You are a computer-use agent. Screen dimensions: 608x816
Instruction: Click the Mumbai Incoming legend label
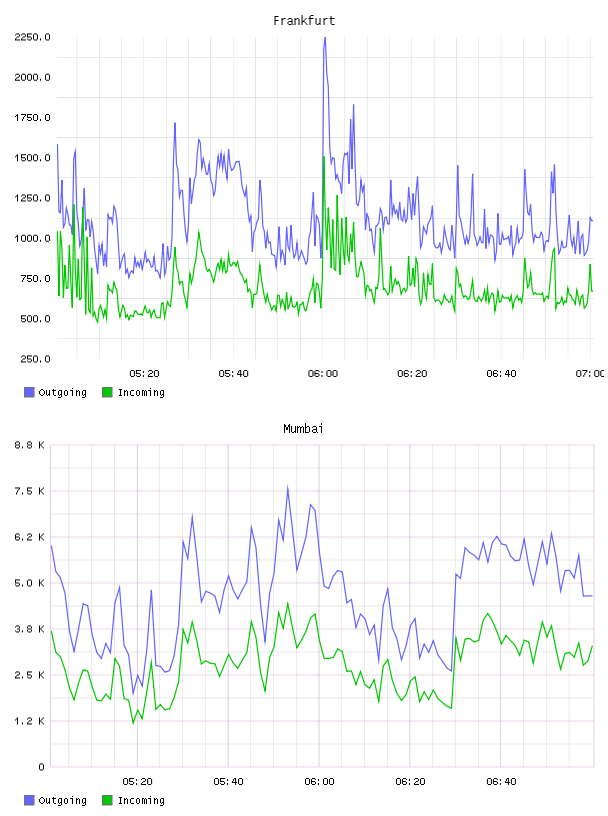(141, 801)
